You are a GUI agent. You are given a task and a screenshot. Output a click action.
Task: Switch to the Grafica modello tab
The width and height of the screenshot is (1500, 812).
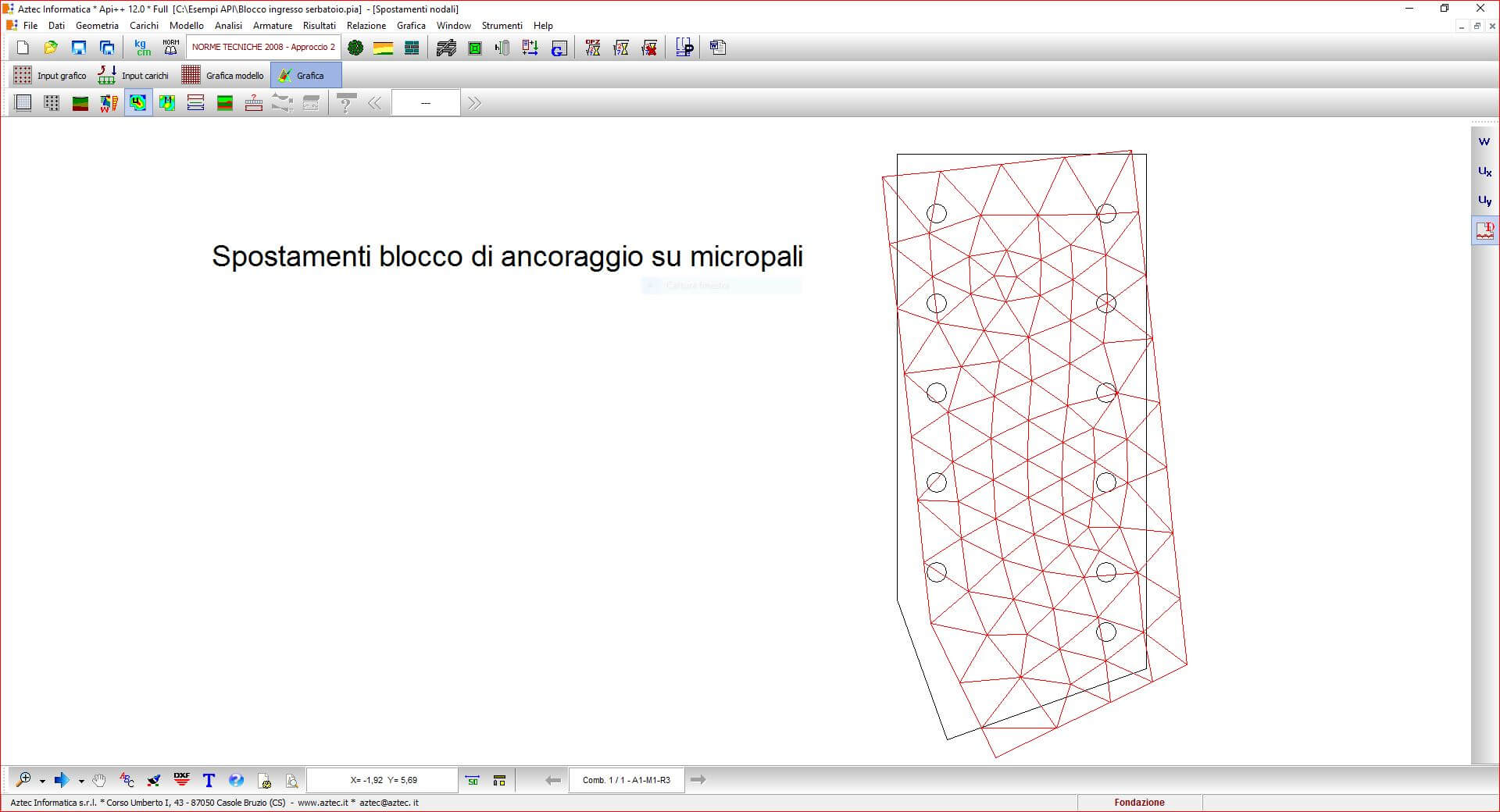click(x=223, y=76)
